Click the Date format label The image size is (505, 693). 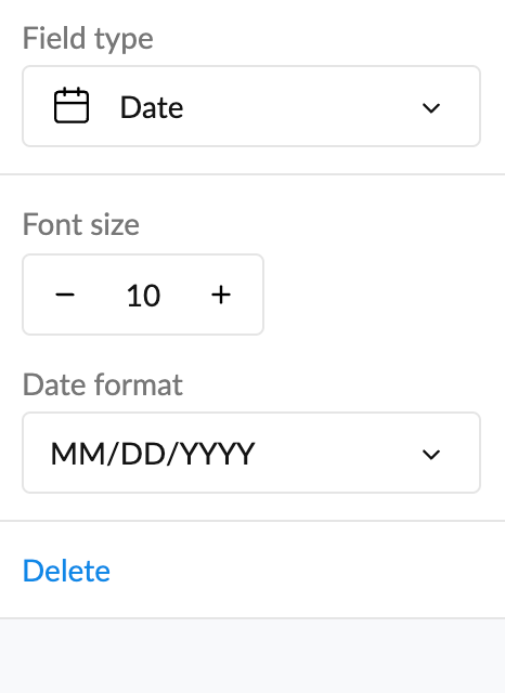click(x=103, y=385)
